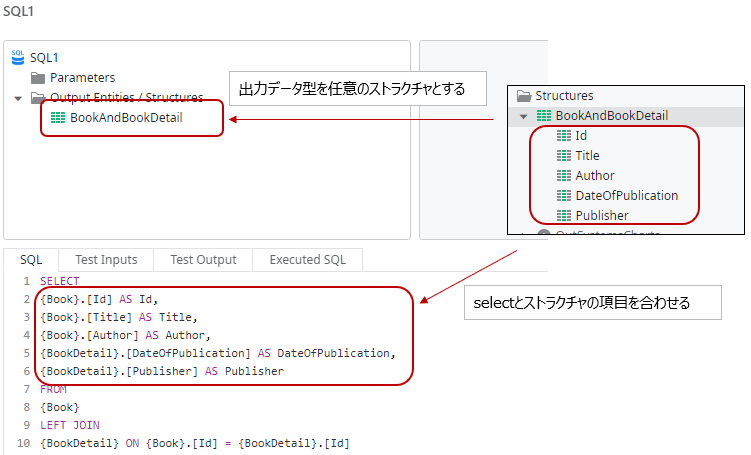Collapse the BookAndBookDetail structure in Structures
Viewport: 751px width, 455px height.
point(523,116)
